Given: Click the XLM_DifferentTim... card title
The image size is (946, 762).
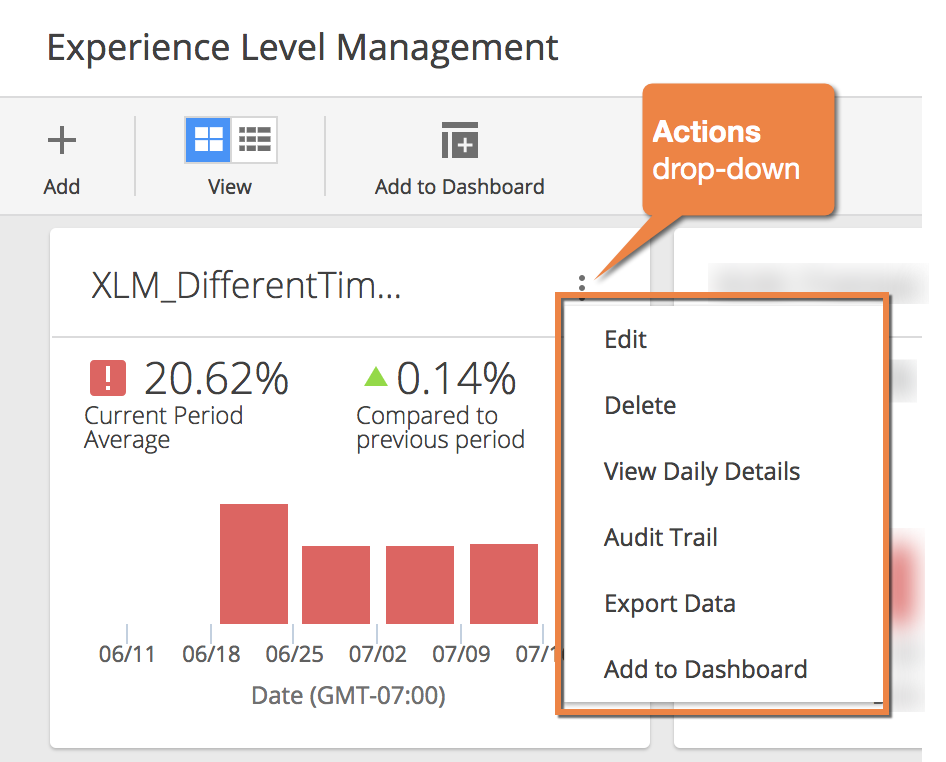Looking at the screenshot, I should pos(246,285).
